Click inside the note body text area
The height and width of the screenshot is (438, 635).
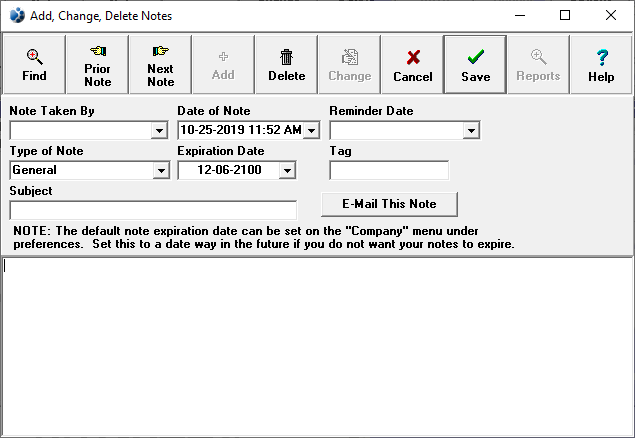click(317, 346)
